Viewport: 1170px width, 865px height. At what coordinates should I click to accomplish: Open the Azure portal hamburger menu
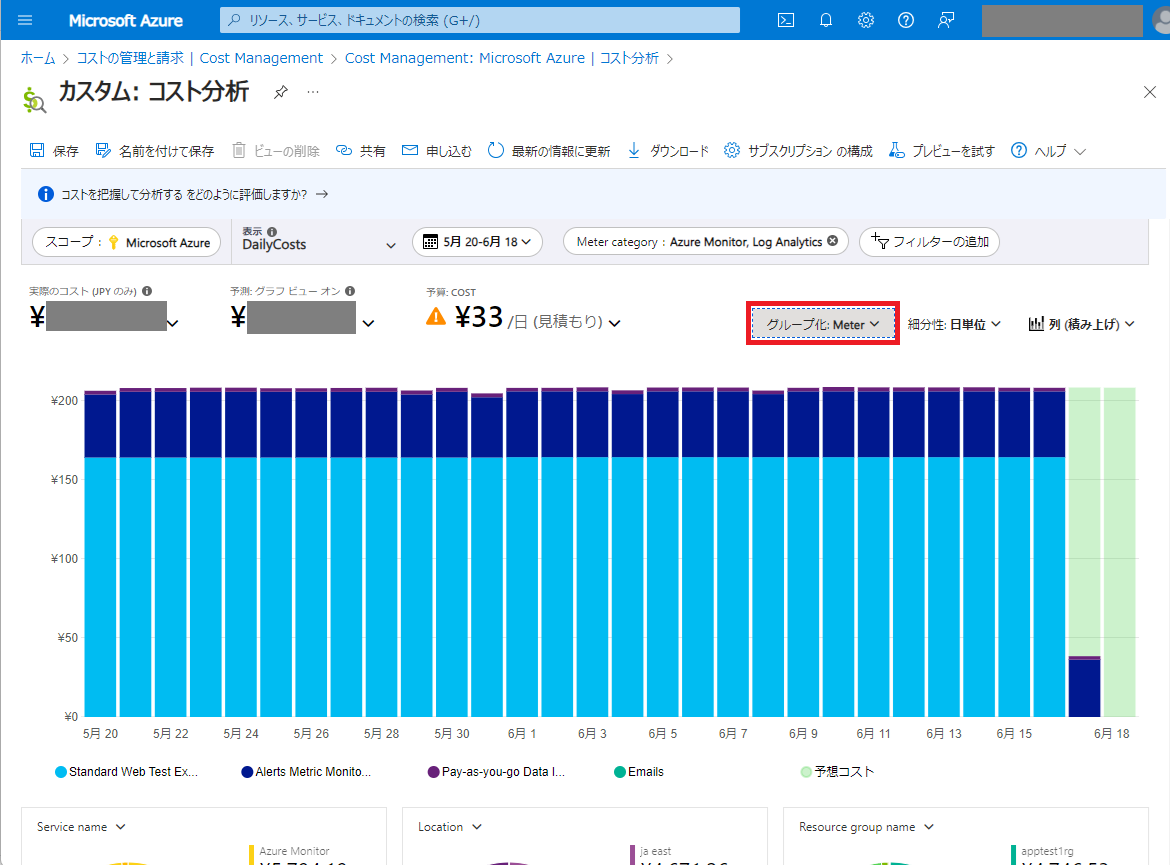coord(25,20)
